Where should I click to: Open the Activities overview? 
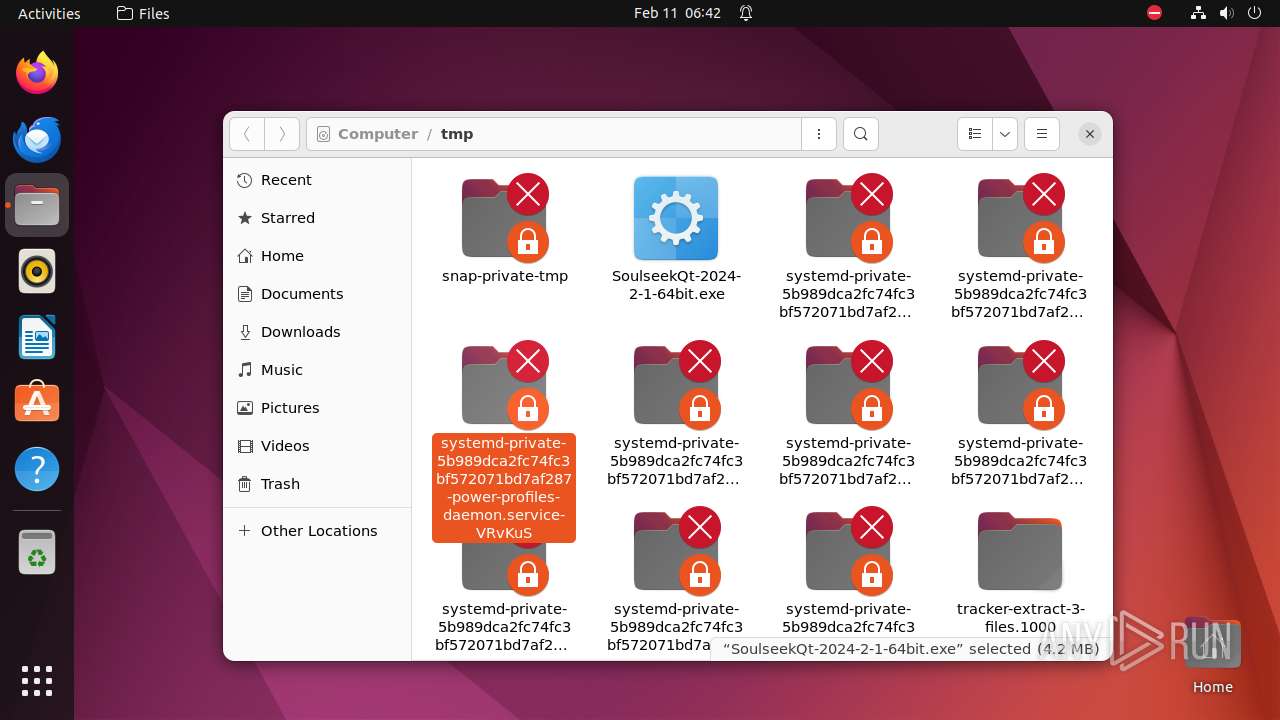click(49, 13)
